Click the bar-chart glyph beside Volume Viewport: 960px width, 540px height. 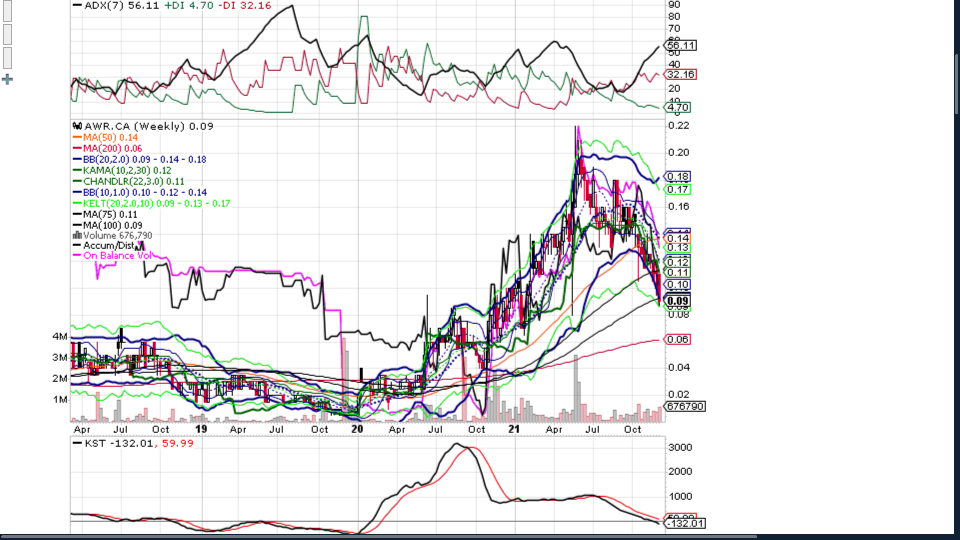click(77, 235)
